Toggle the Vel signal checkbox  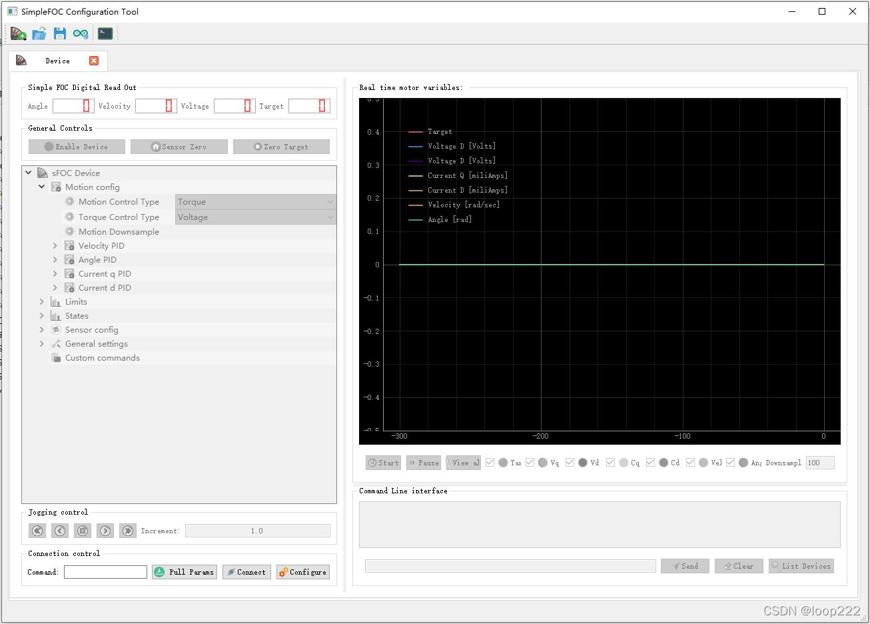pyautogui.click(x=690, y=463)
